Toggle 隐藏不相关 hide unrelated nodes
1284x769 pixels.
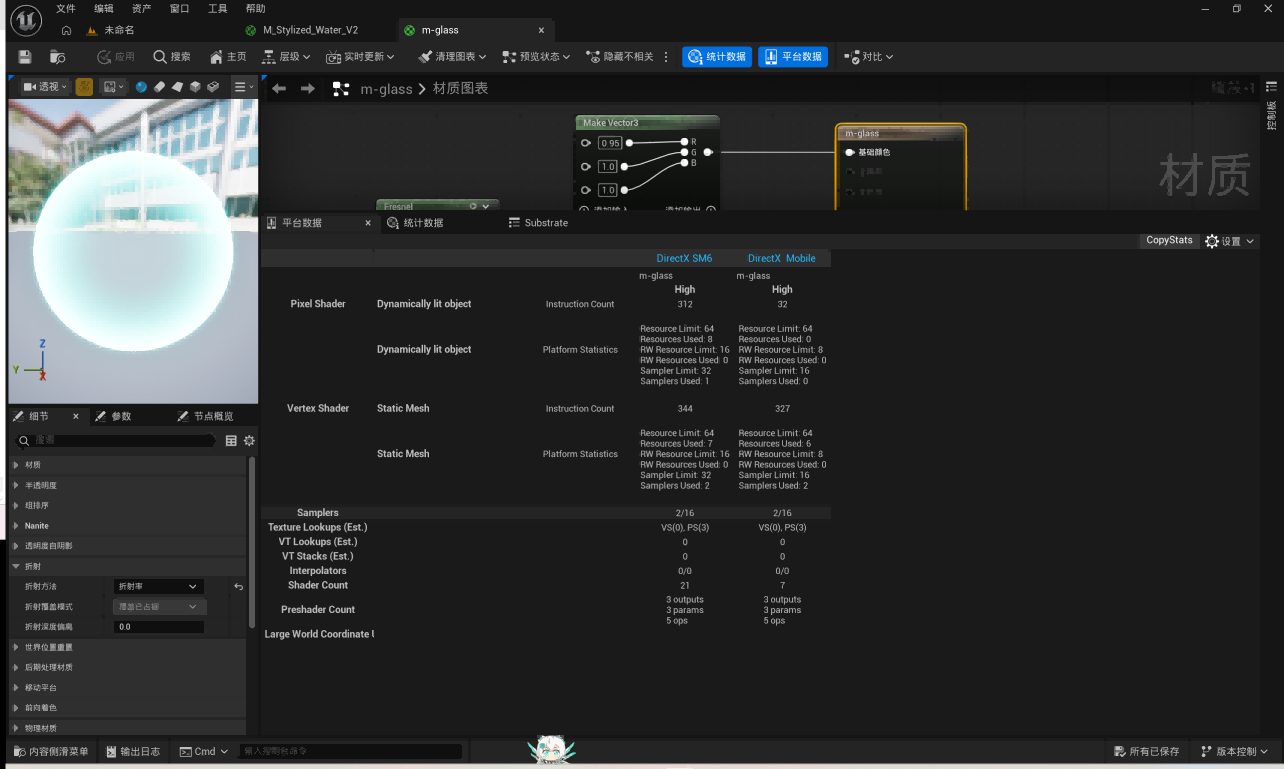point(619,57)
